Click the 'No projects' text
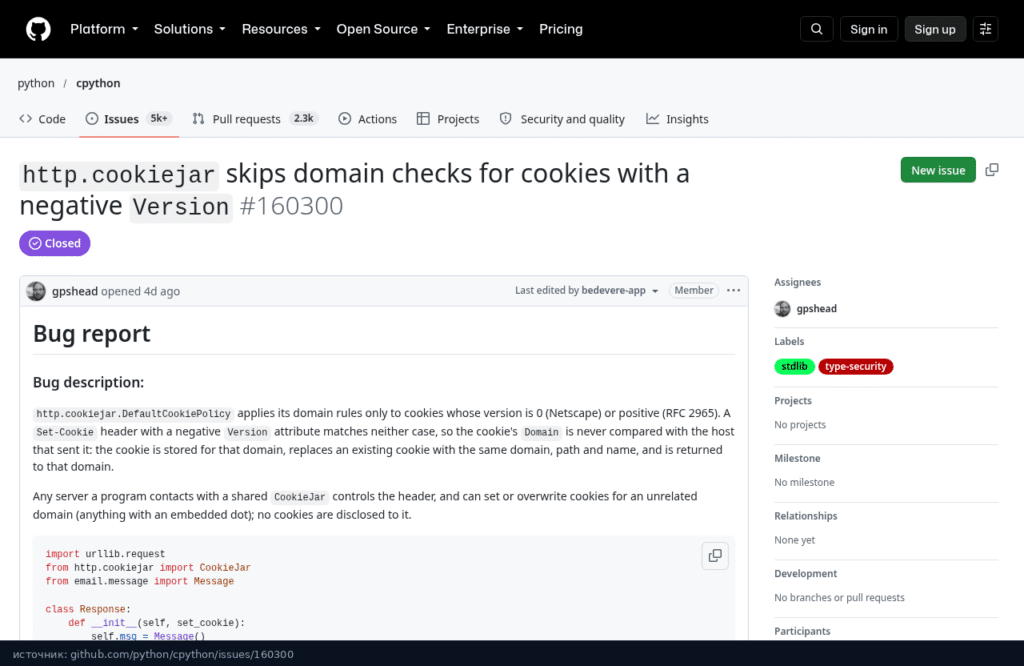Viewport: 1024px width, 666px height. pyautogui.click(x=800, y=424)
